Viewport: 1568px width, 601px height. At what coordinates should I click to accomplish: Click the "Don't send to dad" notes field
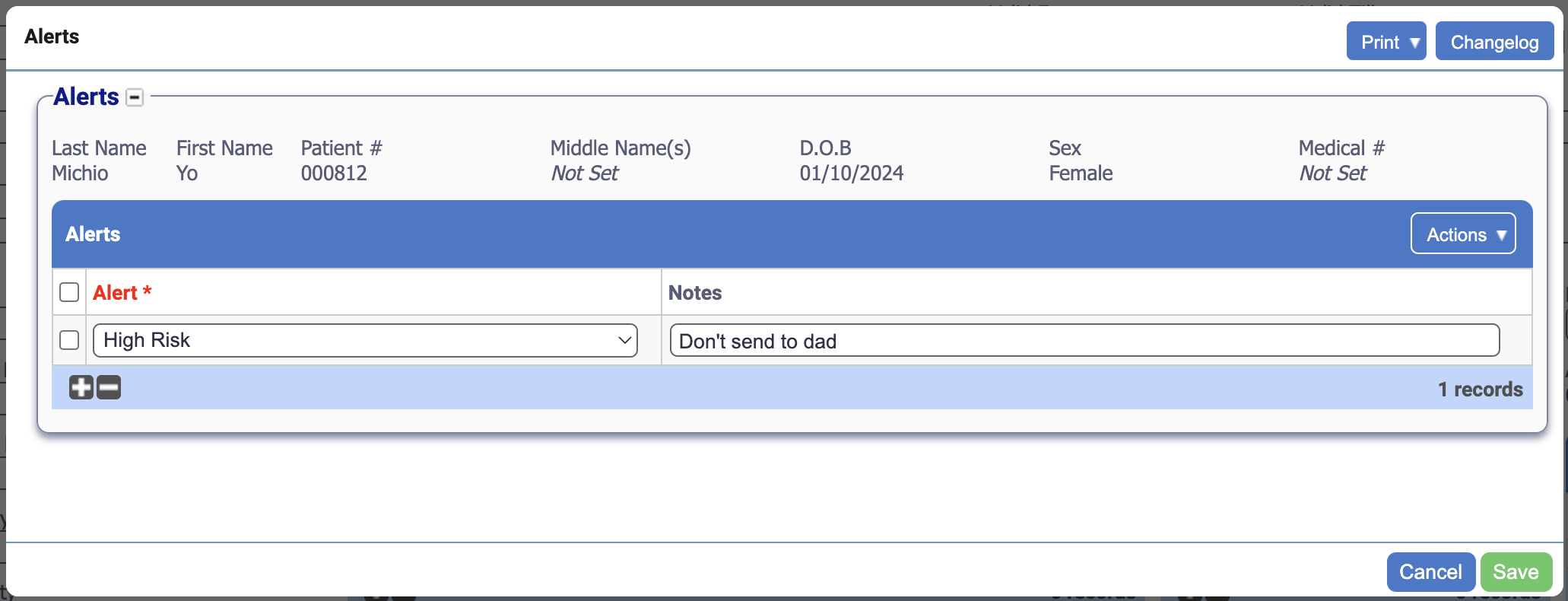(1084, 341)
